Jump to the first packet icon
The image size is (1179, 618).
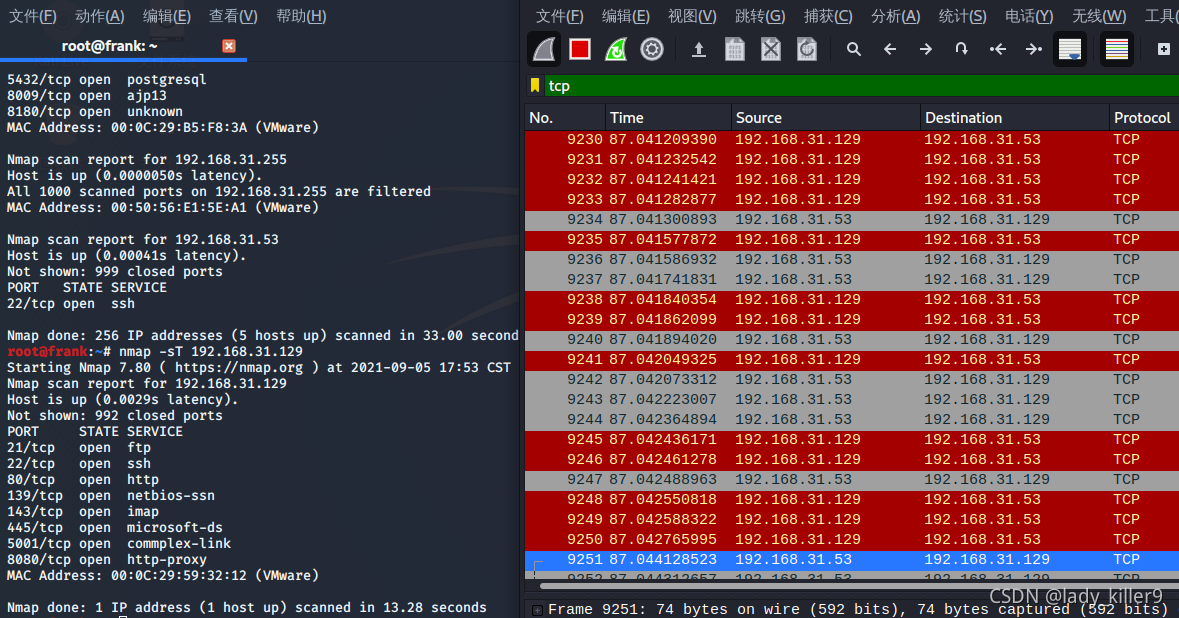pyautogui.click(x=998, y=50)
